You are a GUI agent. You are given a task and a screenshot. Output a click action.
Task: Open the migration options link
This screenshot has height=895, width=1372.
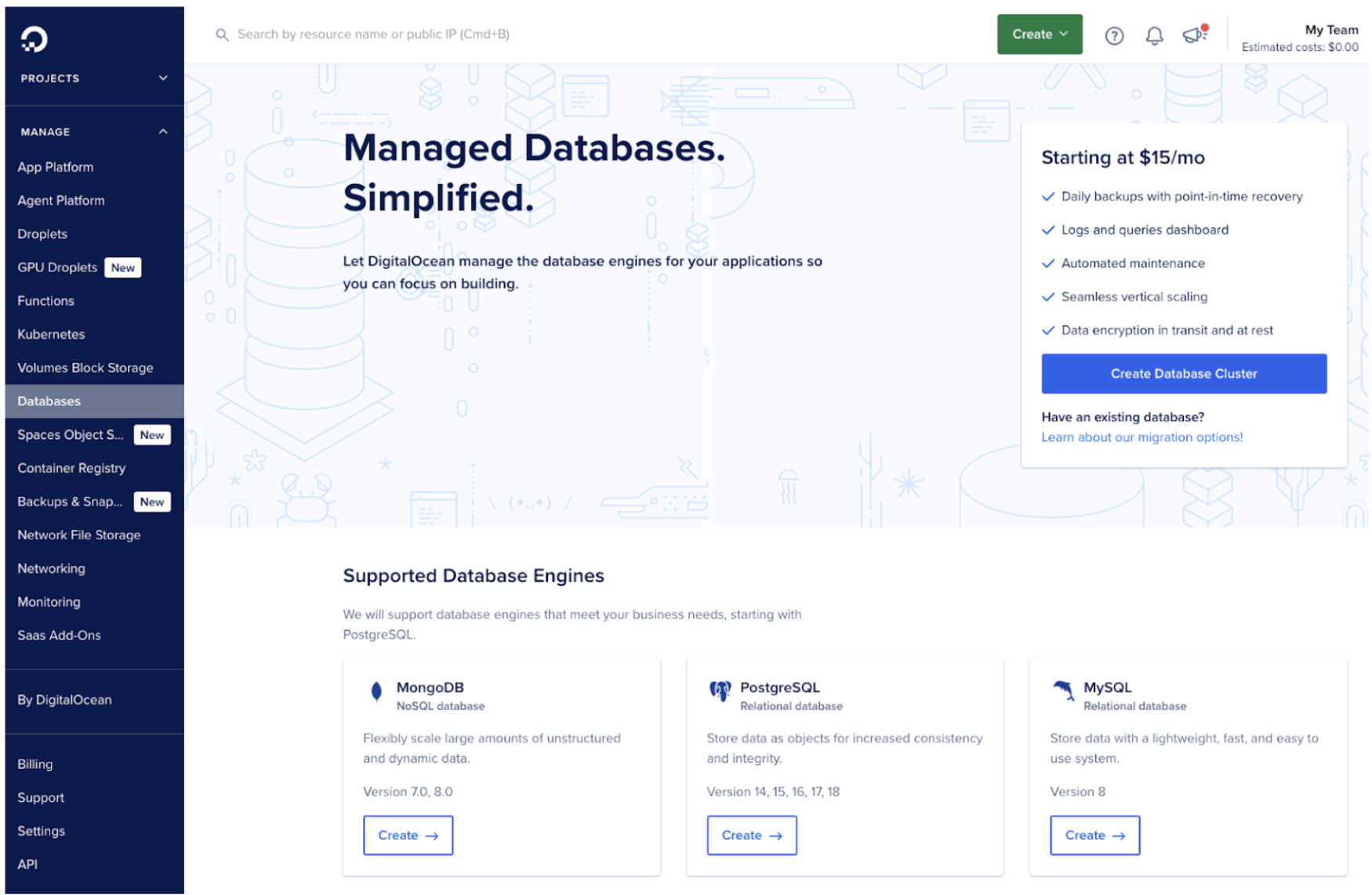click(1142, 437)
